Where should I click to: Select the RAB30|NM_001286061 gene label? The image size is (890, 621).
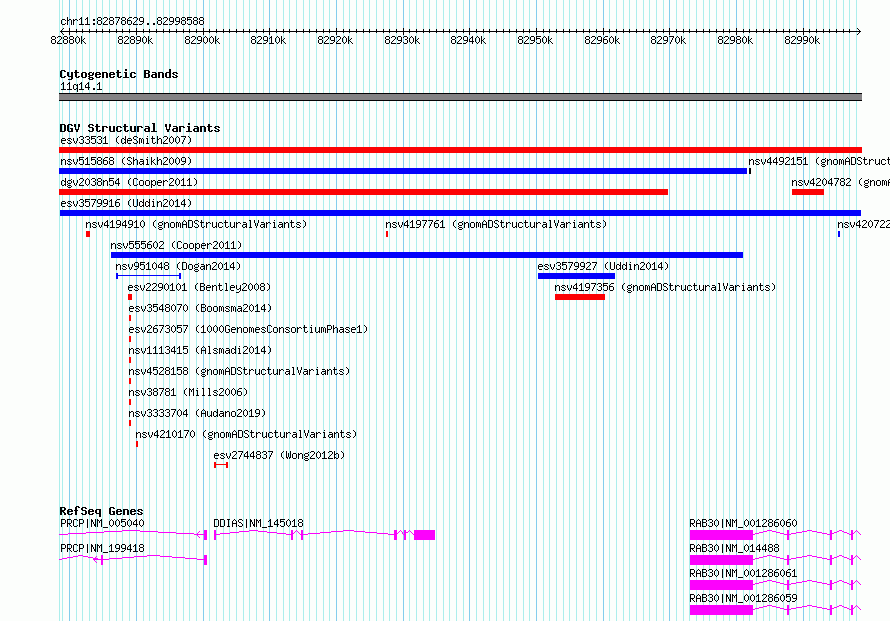(743, 573)
